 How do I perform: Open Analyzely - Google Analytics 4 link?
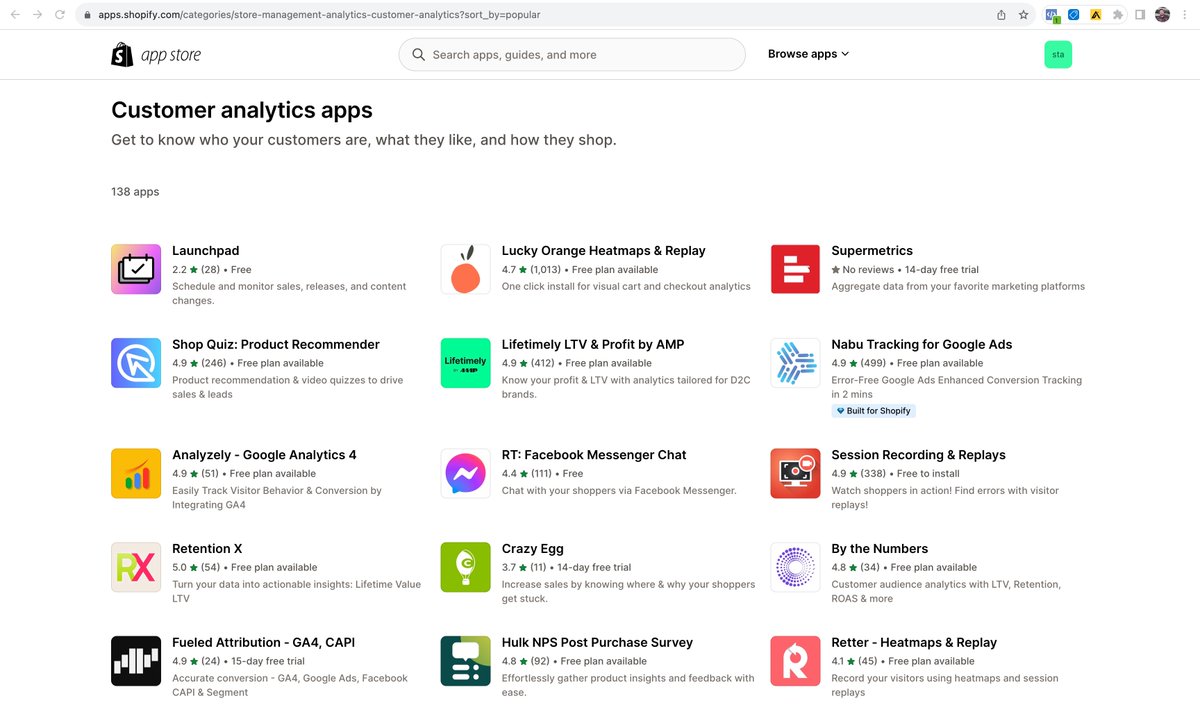click(264, 455)
